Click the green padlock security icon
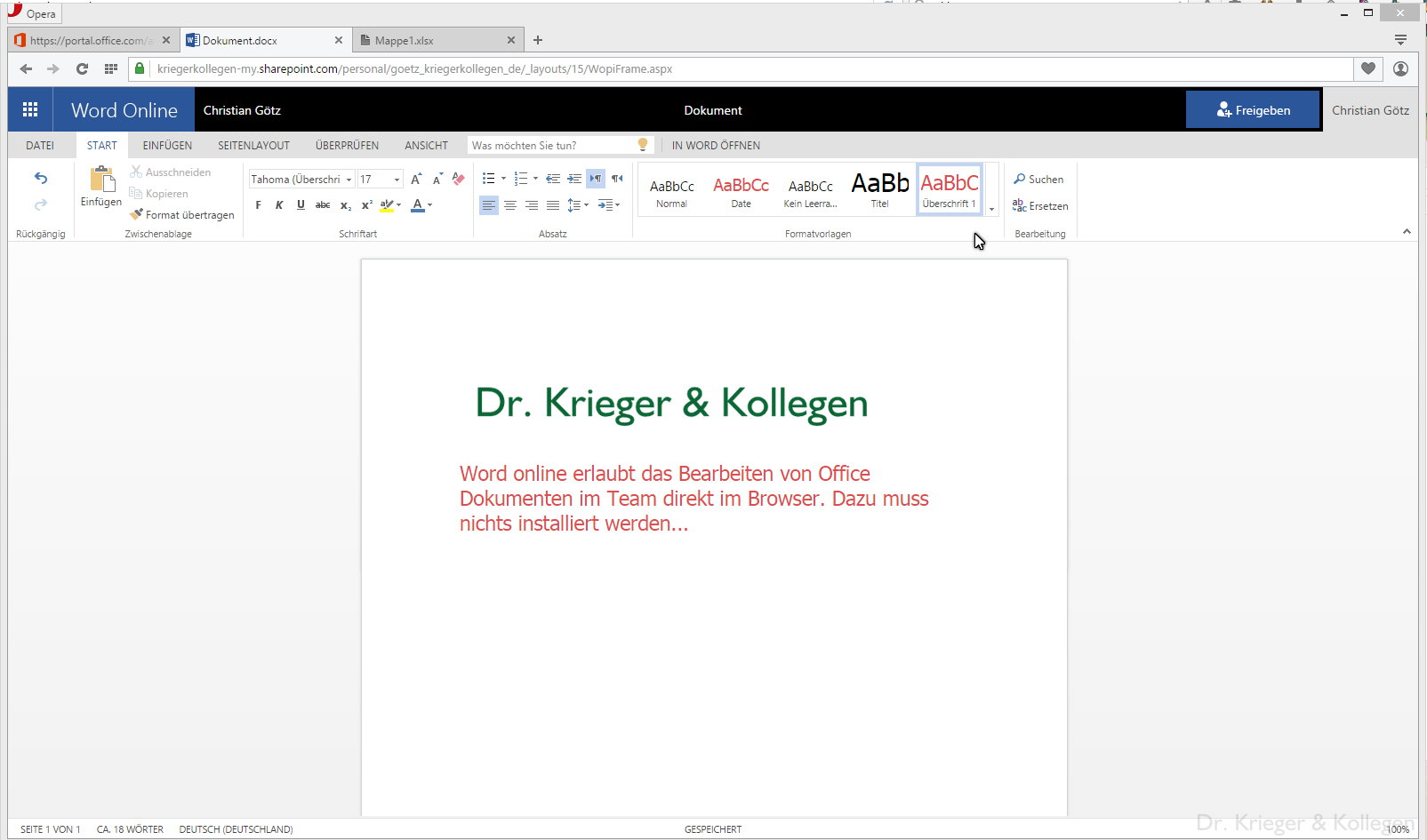This screenshot has width=1427, height=840. pyautogui.click(x=140, y=68)
